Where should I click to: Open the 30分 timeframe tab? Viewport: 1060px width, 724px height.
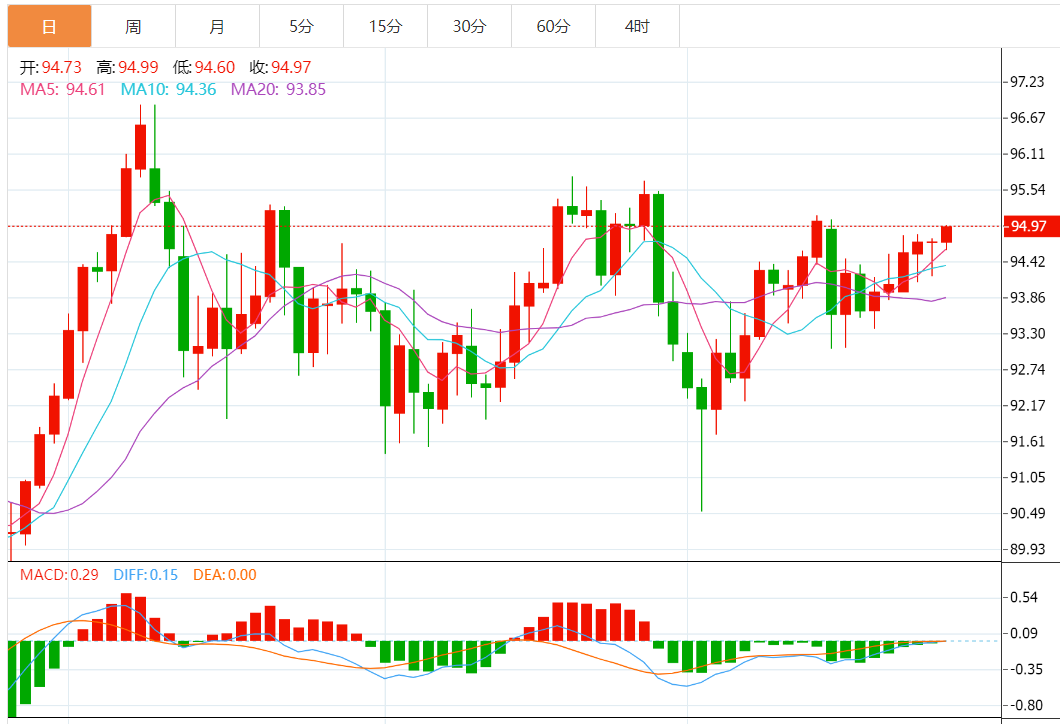469,26
